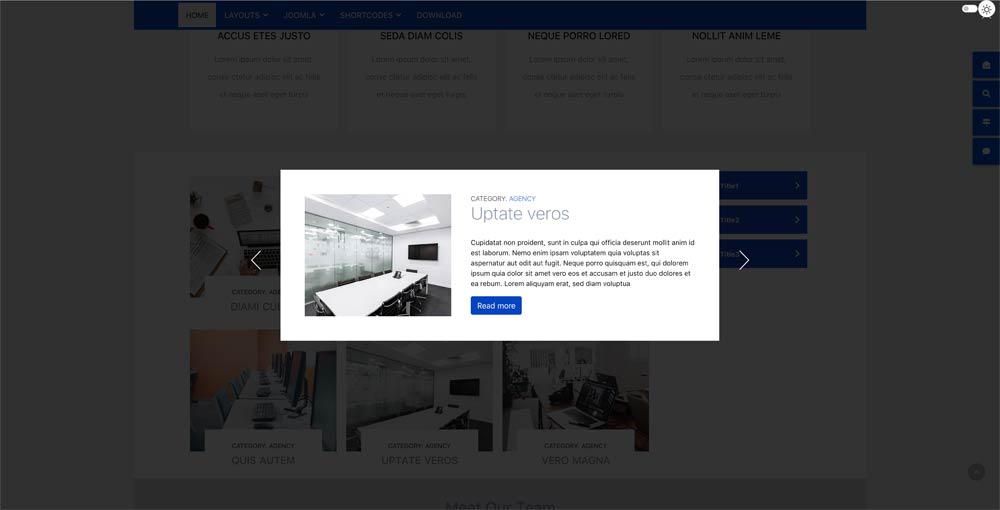Click the Read more button
The image size is (1000, 510).
496,306
